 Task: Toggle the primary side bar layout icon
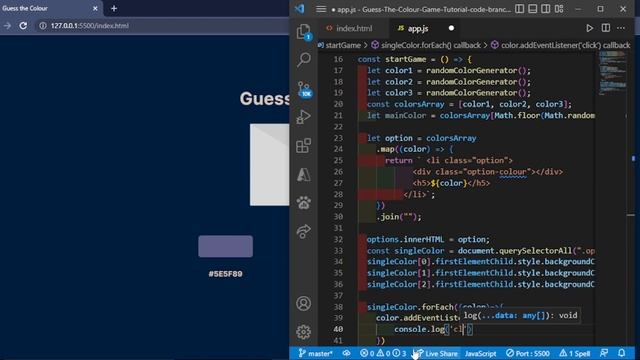tap(520, 9)
